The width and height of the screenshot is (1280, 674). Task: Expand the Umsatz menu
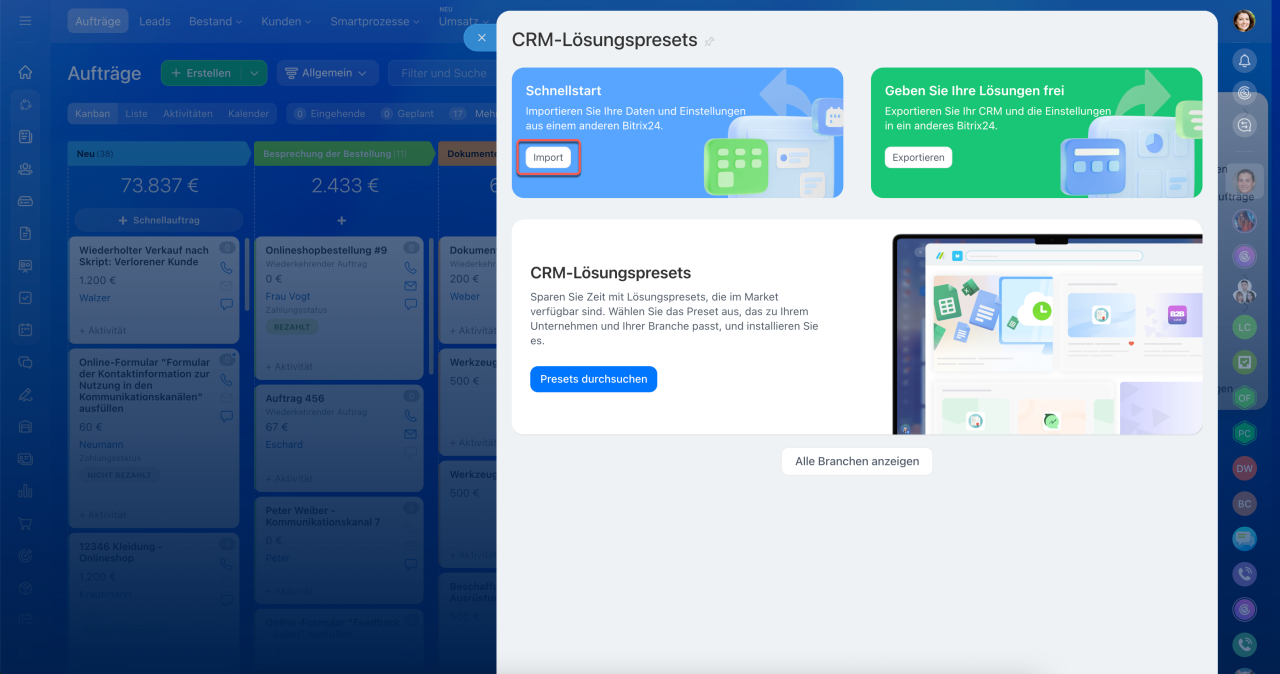pos(461,21)
